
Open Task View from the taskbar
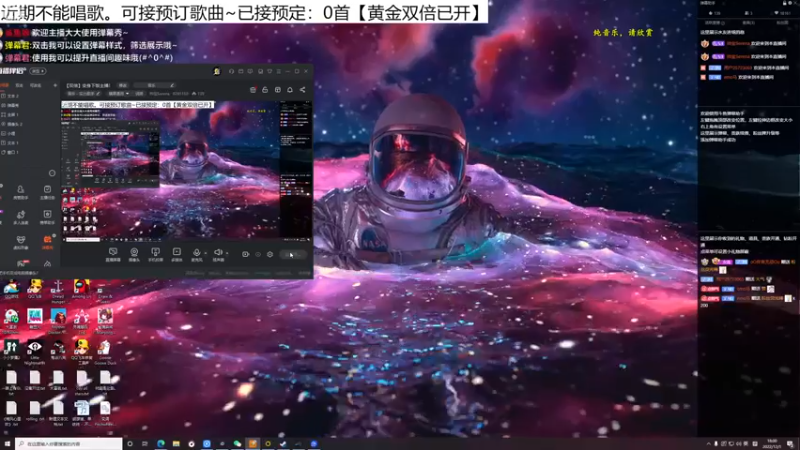point(145,444)
